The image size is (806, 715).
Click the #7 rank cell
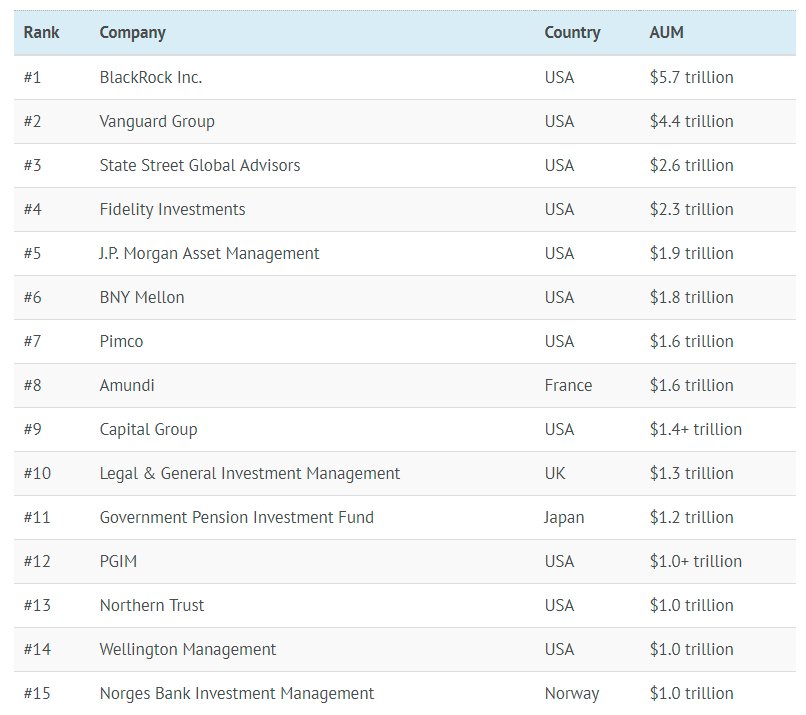pyautogui.click(x=32, y=341)
